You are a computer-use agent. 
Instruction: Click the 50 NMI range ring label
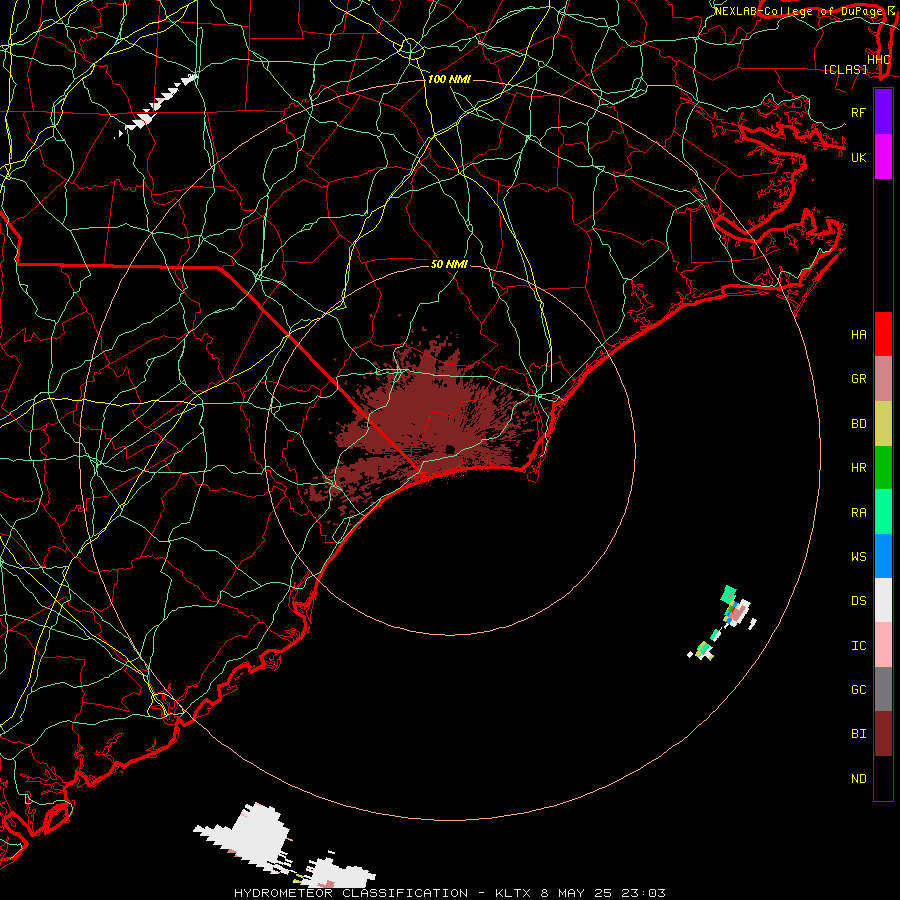click(449, 264)
